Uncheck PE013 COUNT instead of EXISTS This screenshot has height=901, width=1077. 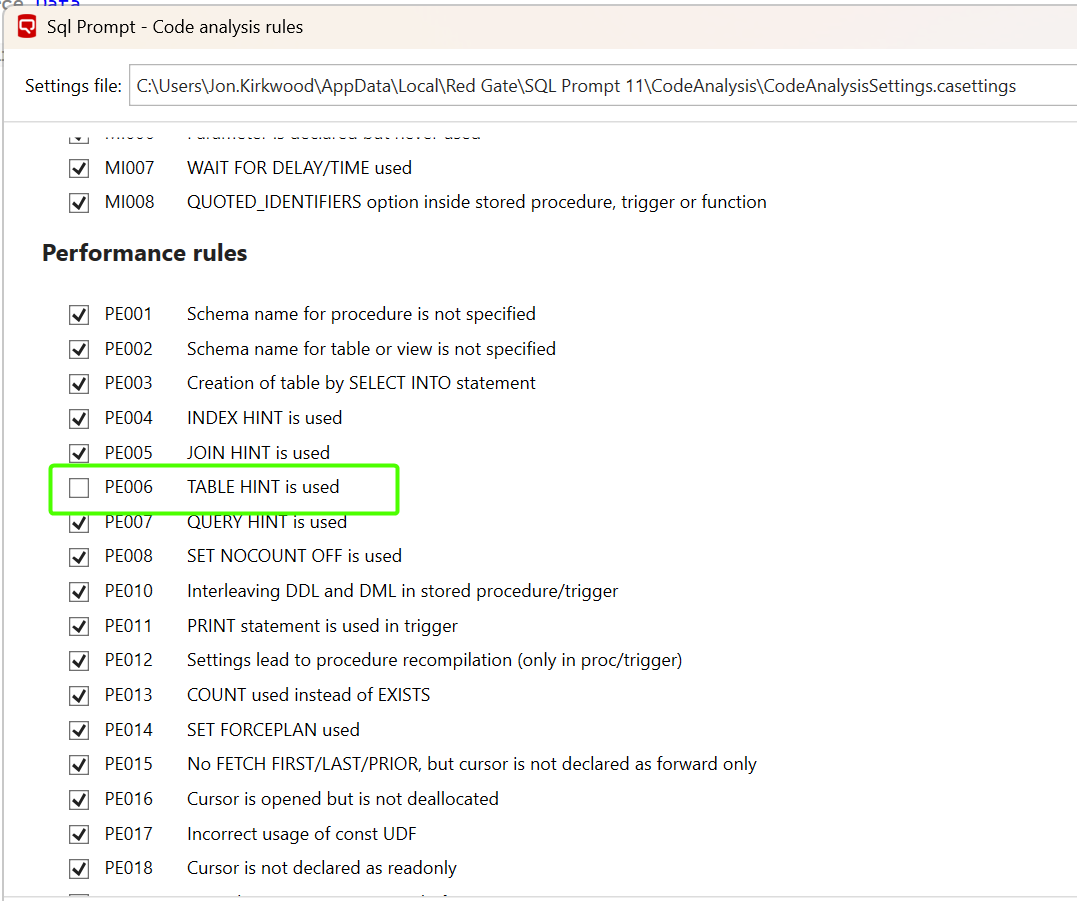[x=79, y=696]
